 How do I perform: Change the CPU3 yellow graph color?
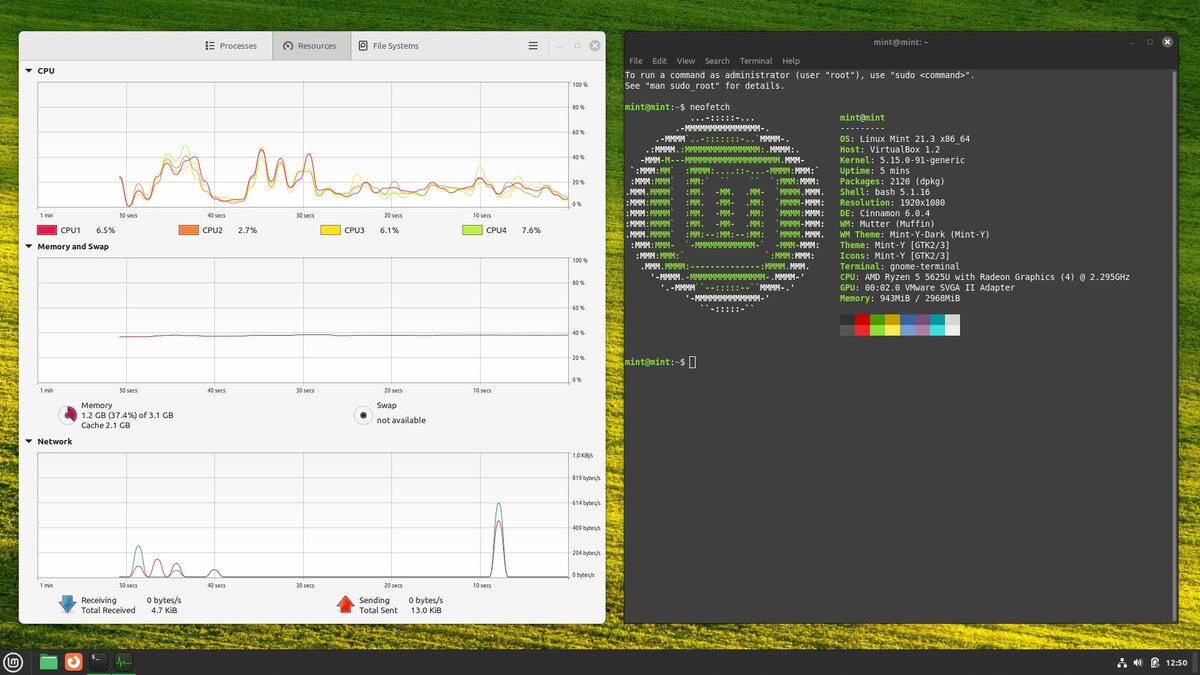330,230
